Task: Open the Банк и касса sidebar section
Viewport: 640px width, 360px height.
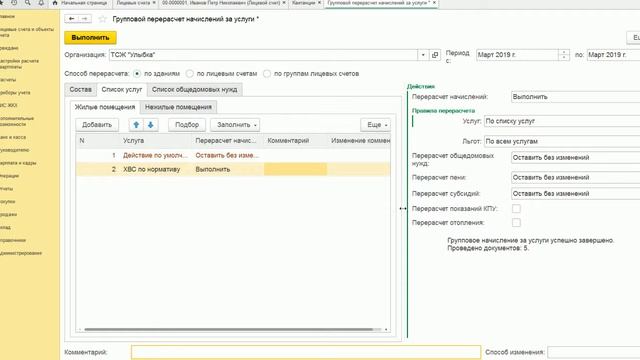Action: (13, 137)
